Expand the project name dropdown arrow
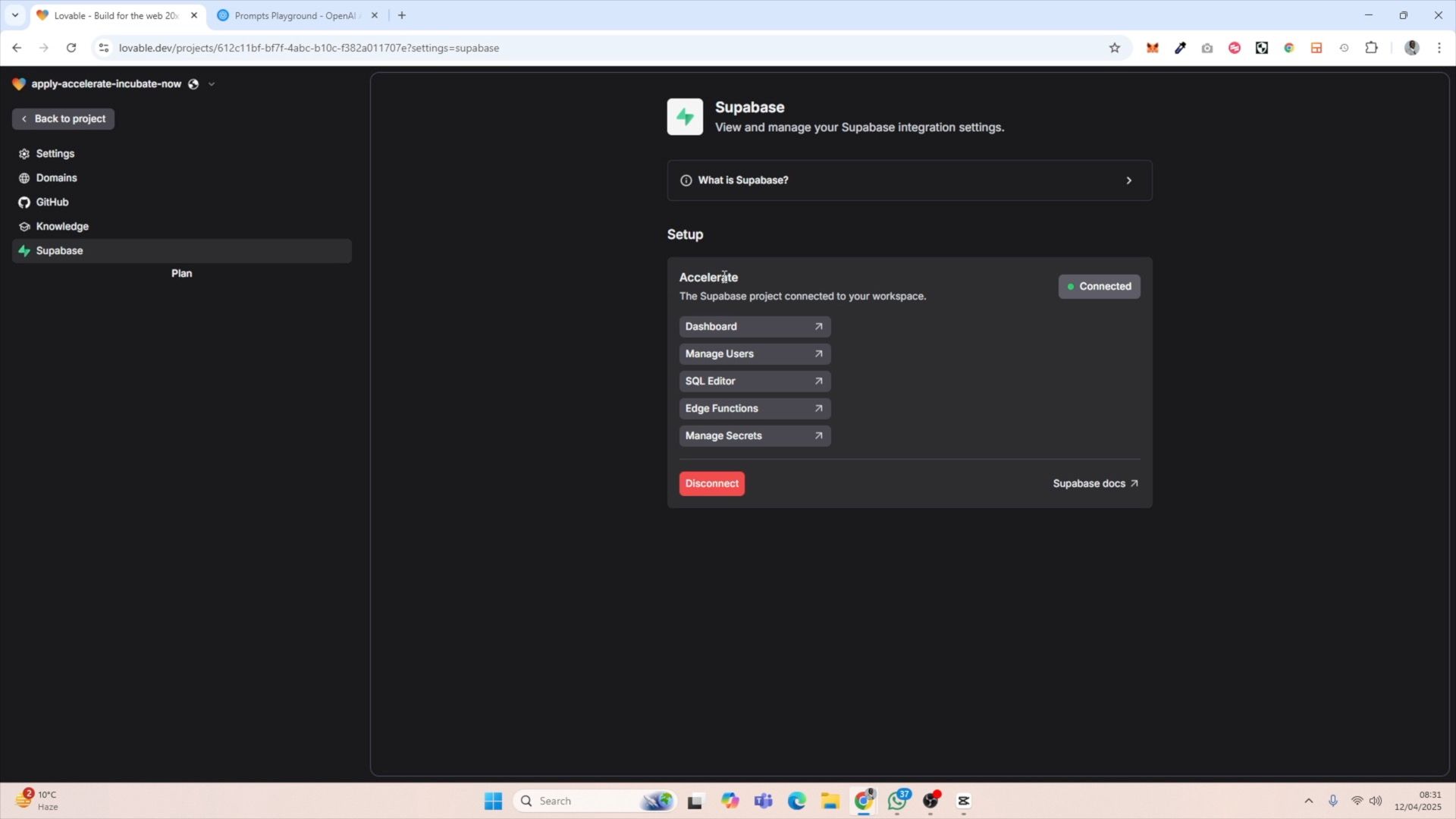Viewport: 1456px width, 819px height. (212, 84)
